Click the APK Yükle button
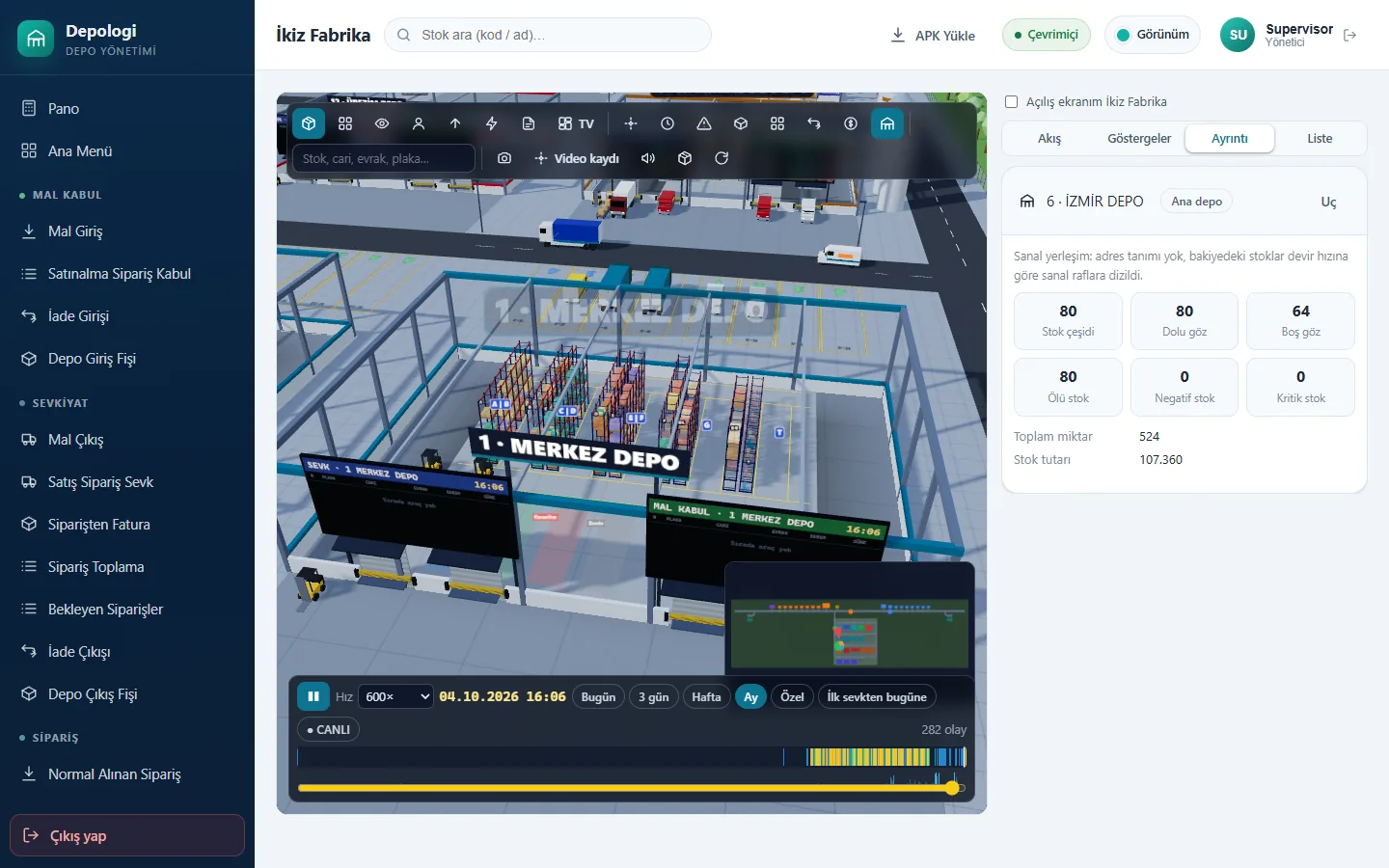1389x868 pixels. [x=933, y=35]
